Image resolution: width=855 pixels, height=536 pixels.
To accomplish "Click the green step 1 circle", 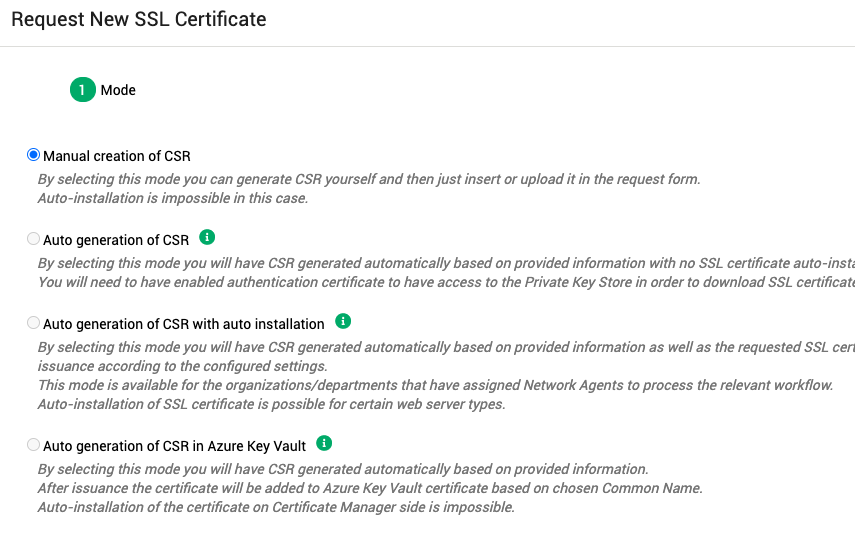I will (x=82, y=90).
